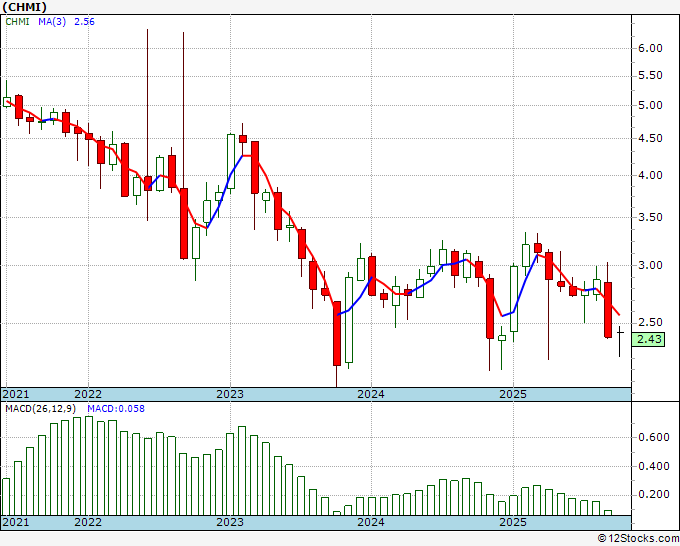The width and height of the screenshot is (680, 546).
Task: Click the 2021 label on price timeline
Action: point(16,394)
